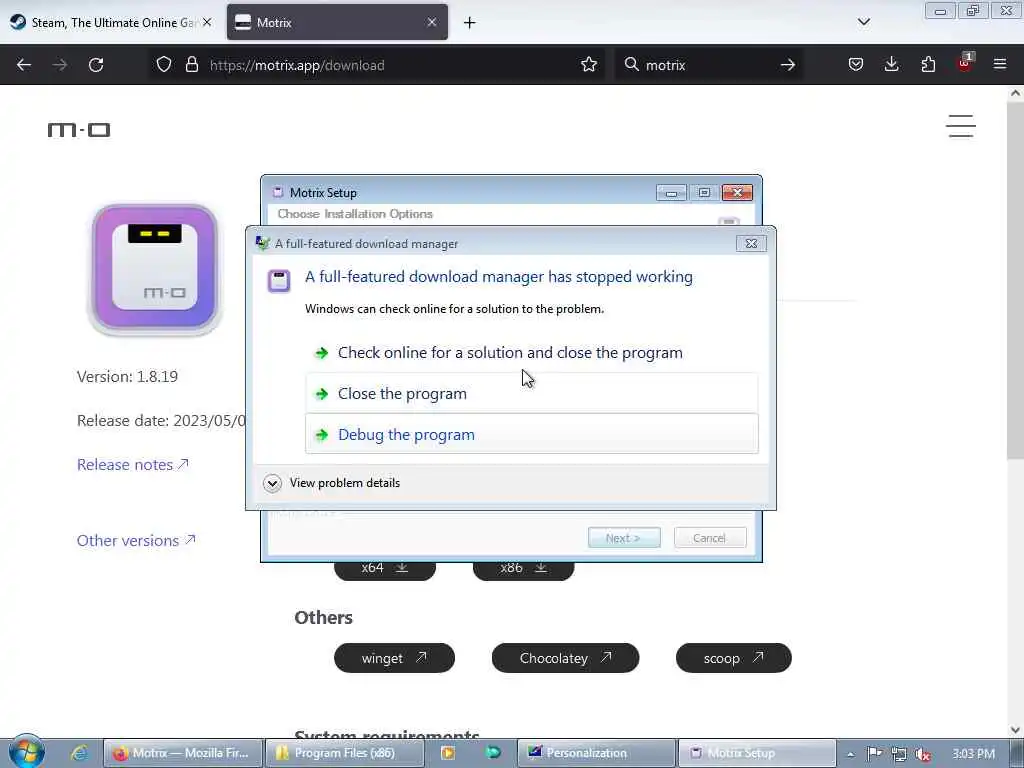Switch to the Steam browser tab
Viewport: 1024px width, 768px height.
click(x=111, y=22)
